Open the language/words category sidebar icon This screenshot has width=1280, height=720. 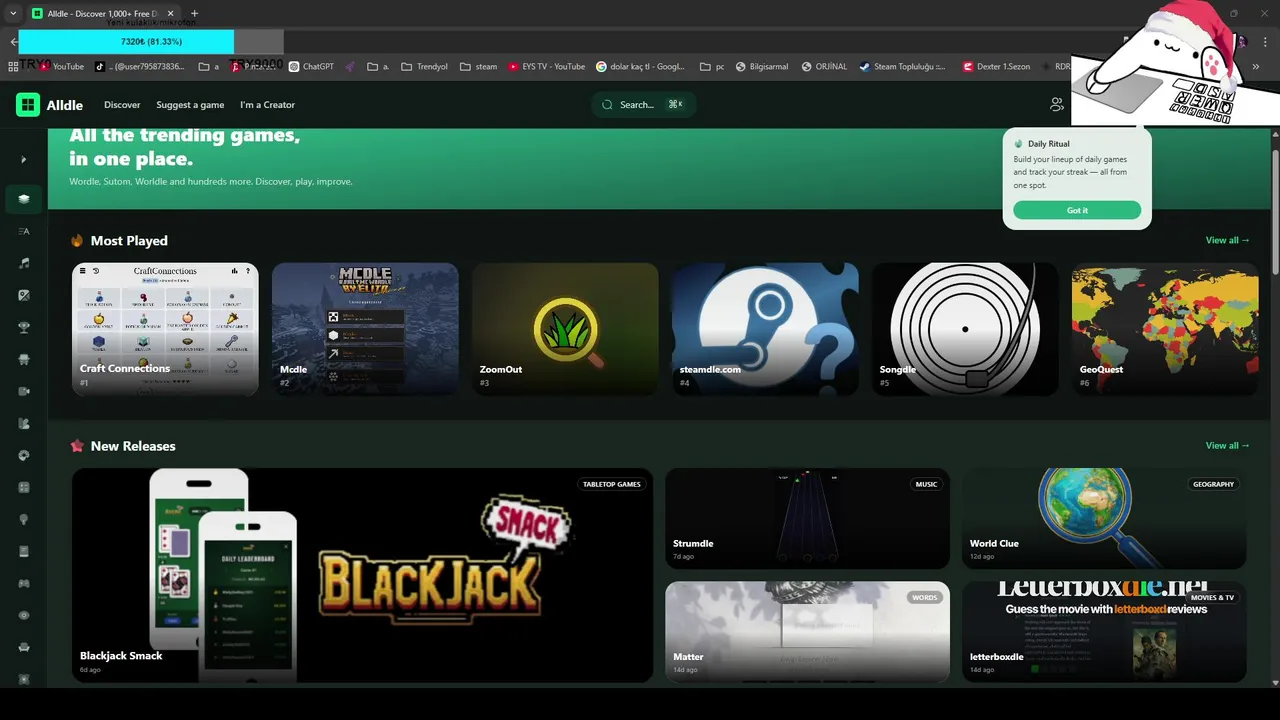point(24,231)
